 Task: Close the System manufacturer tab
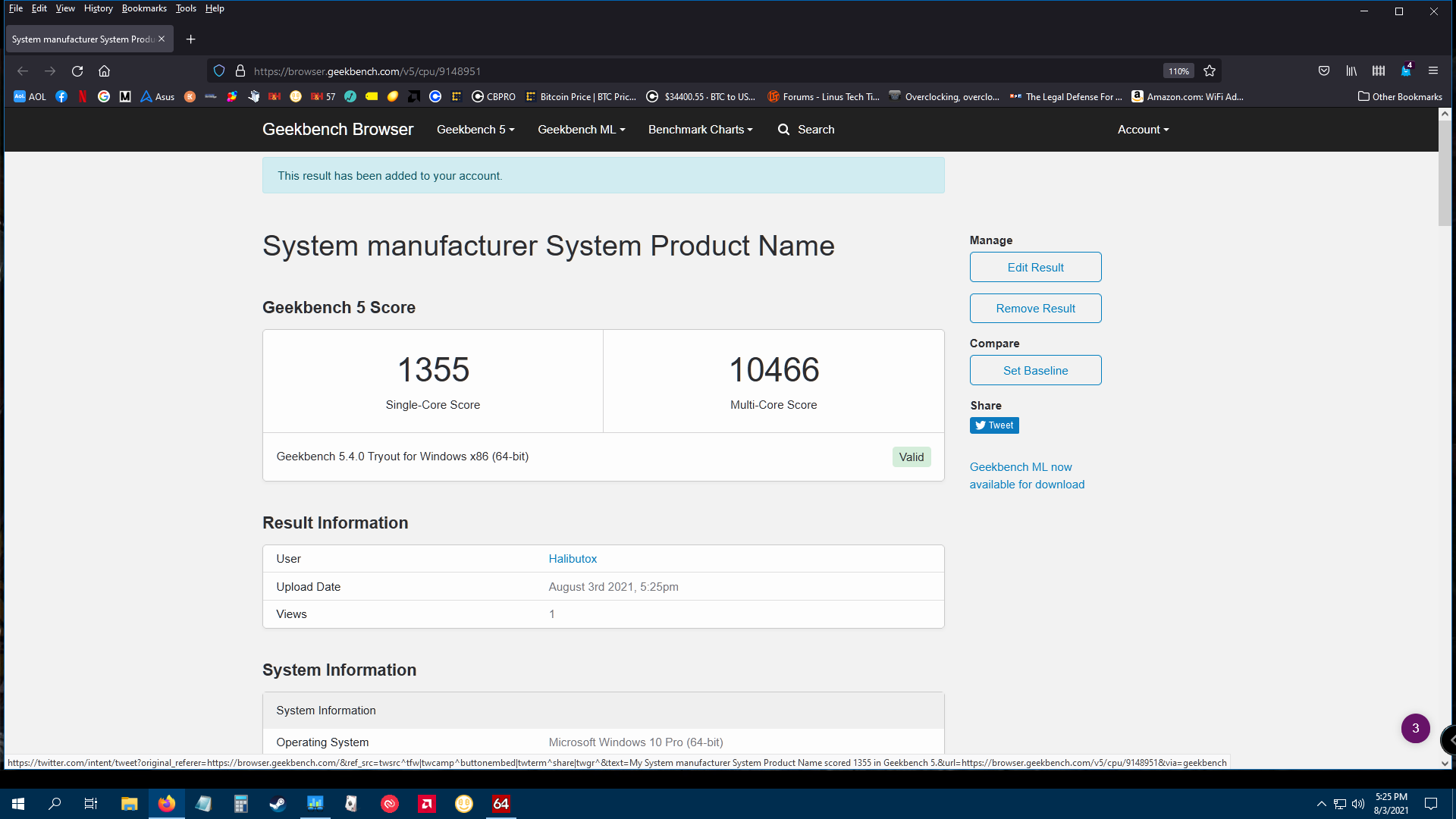tap(162, 39)
